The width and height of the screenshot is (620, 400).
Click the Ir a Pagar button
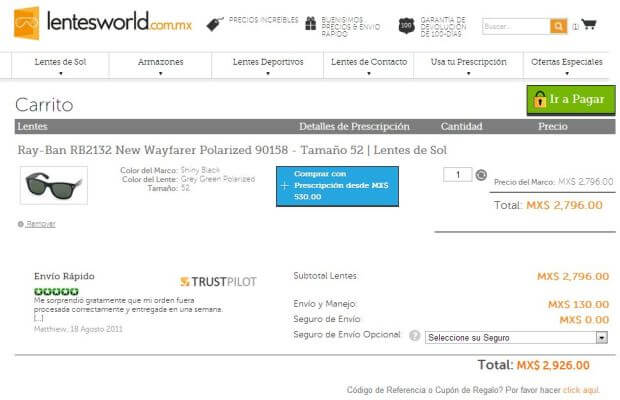click(x=571, y=100)
